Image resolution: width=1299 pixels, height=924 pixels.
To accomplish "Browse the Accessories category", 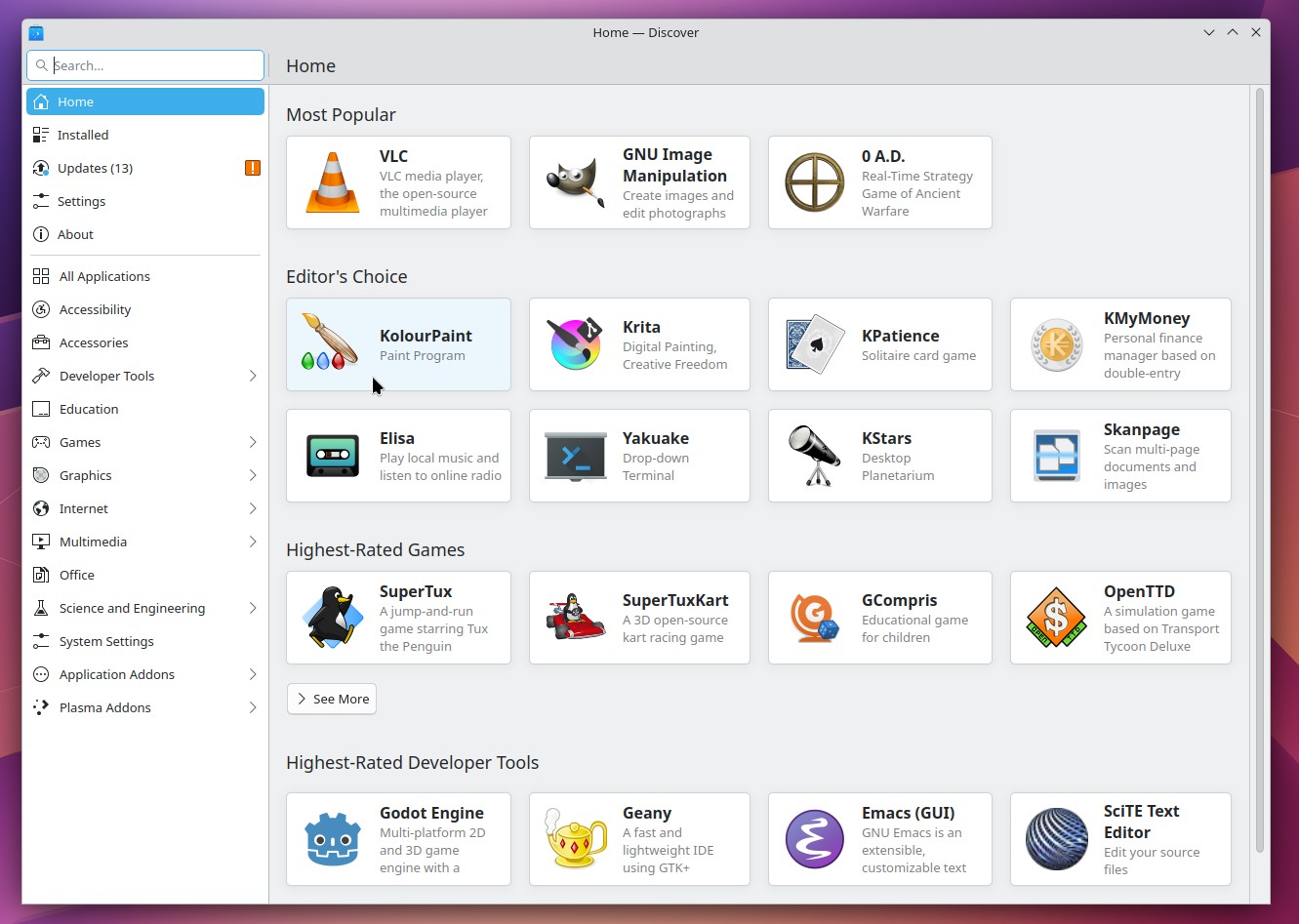I will (145, 342).
